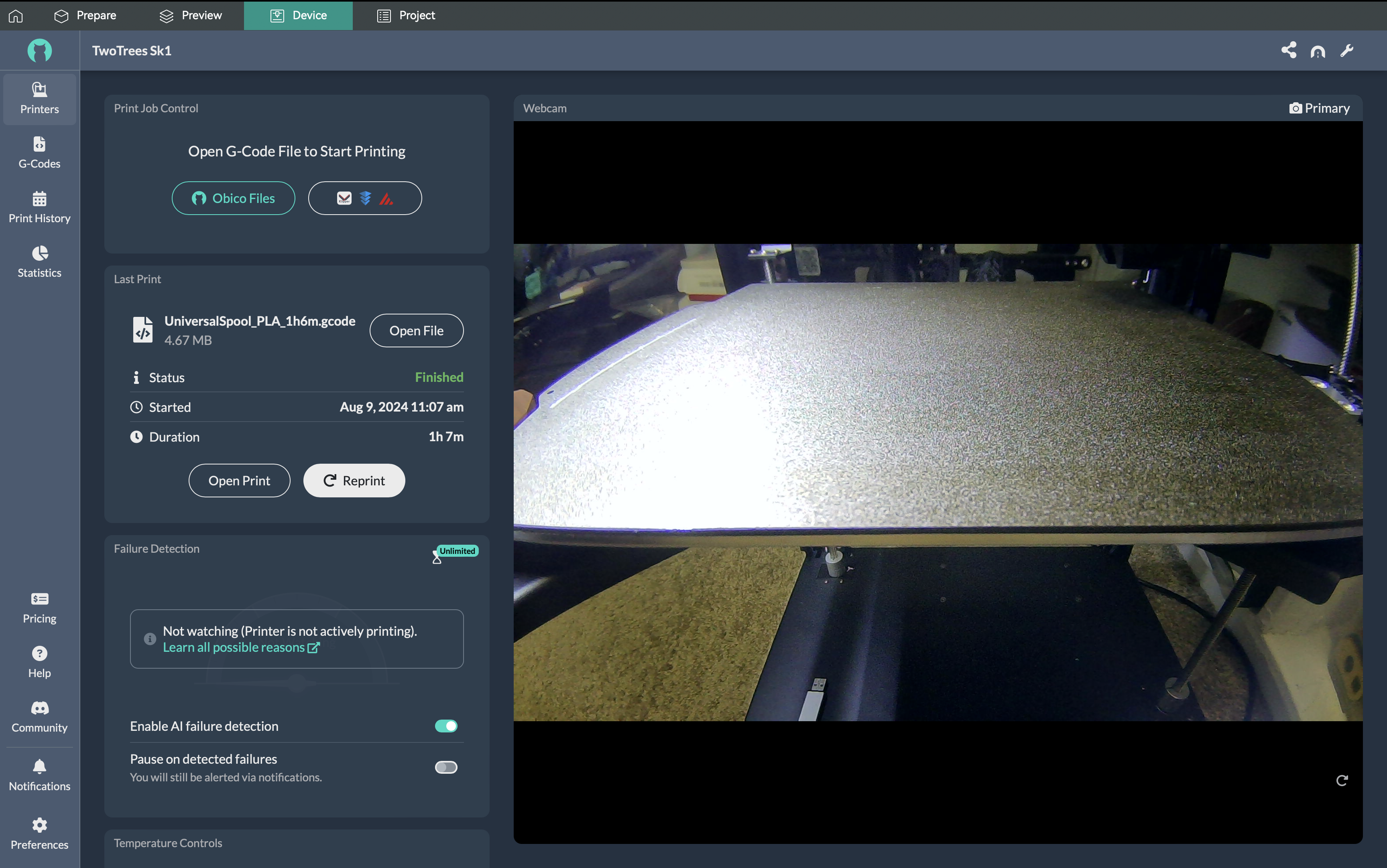Image resolution: width=1387 pixels, height=868 pixels.
Task: Open the Project tab
Action: point(405,16)
